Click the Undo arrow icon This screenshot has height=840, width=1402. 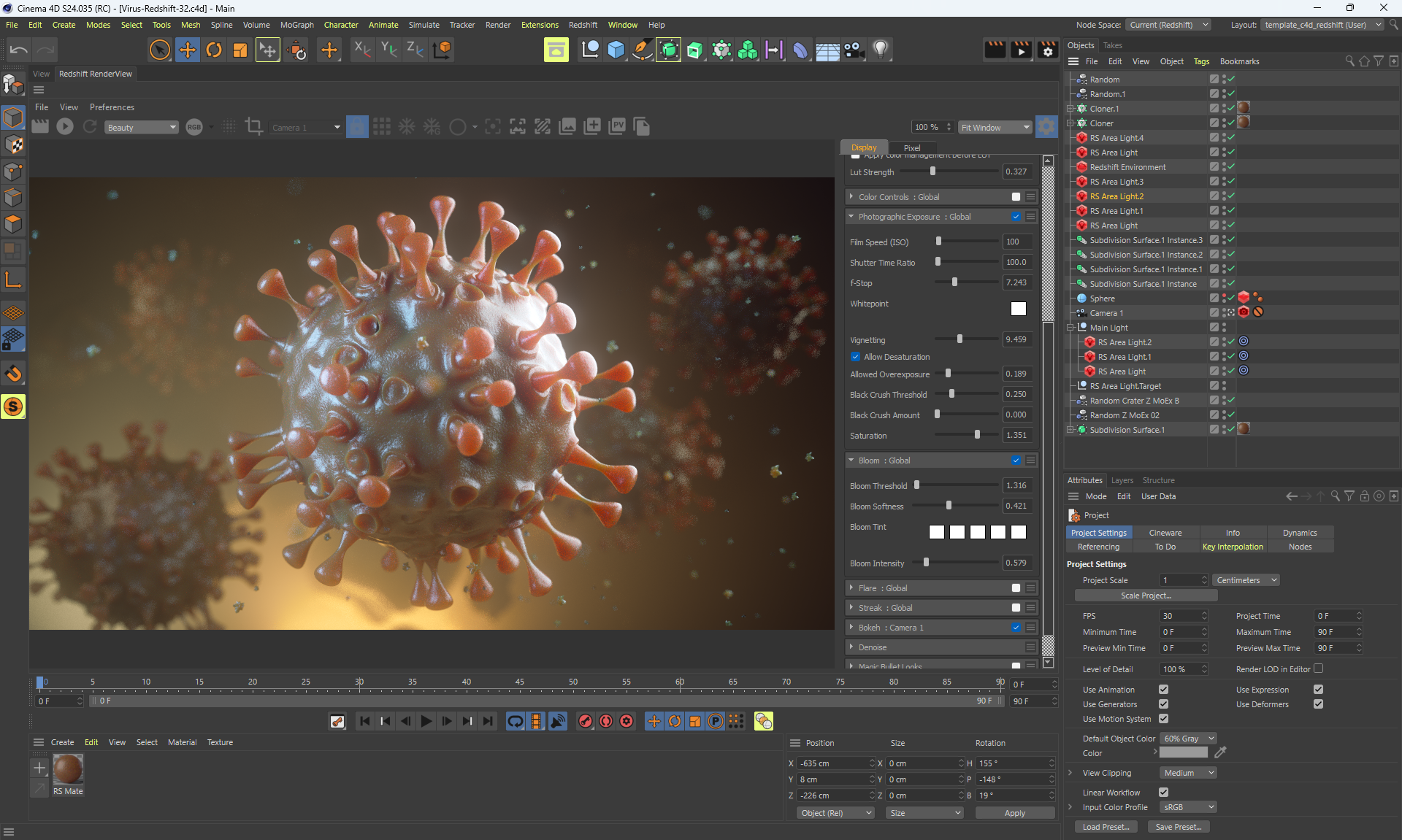[x=19, y=50]
